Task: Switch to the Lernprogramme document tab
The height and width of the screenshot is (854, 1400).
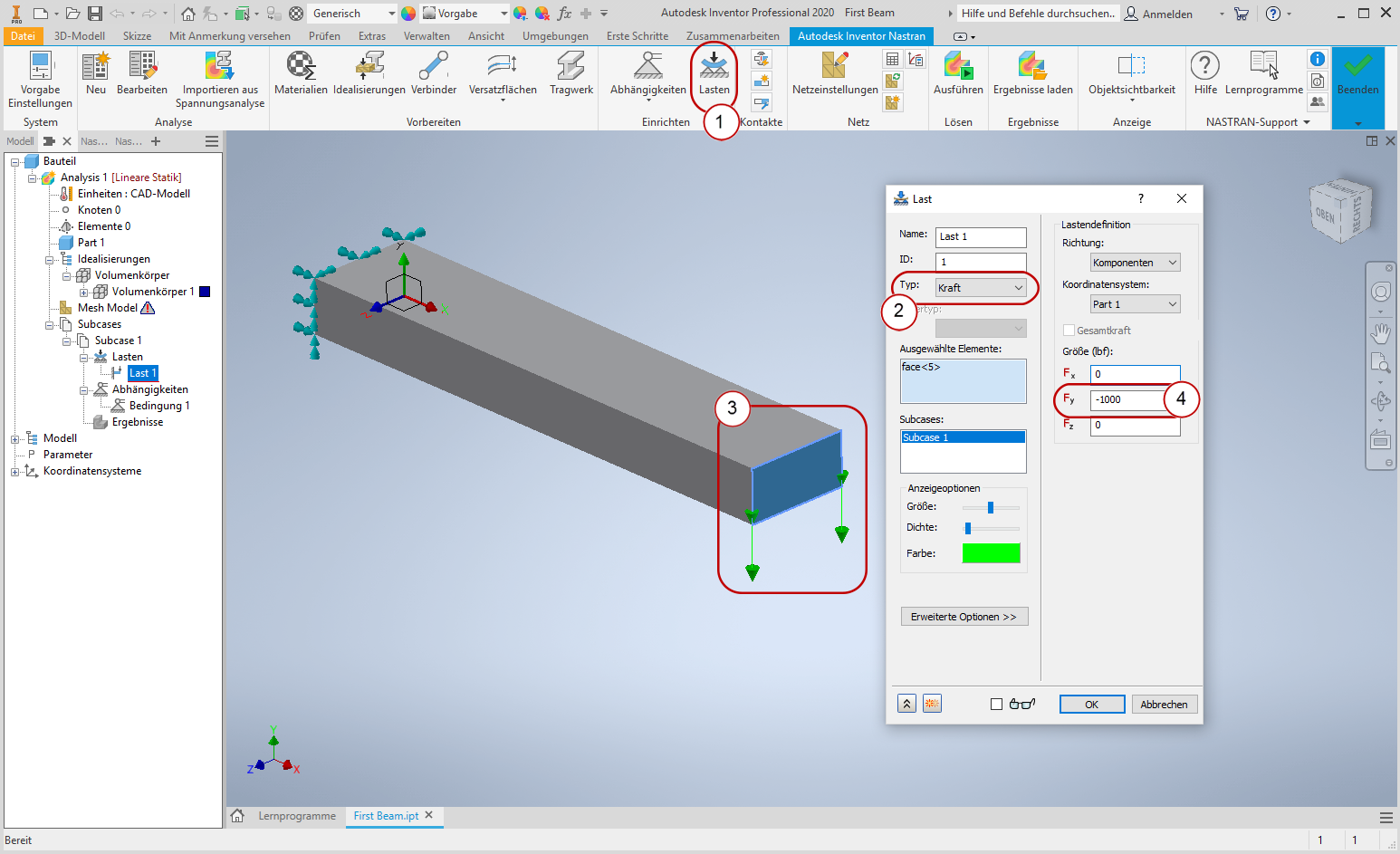Action: coord(297,816)
